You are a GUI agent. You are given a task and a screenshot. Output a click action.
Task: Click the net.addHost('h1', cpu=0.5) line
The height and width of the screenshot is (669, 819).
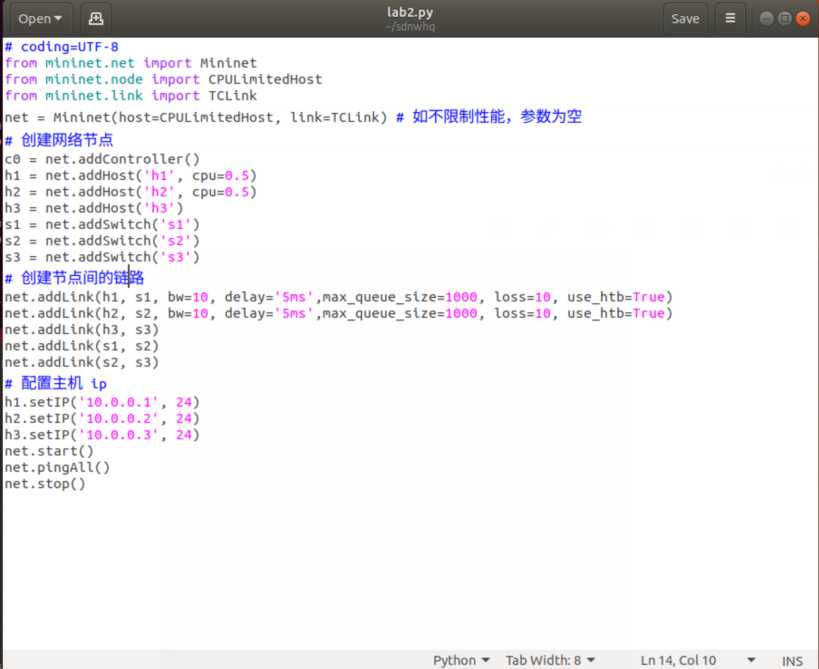point(131,175)
